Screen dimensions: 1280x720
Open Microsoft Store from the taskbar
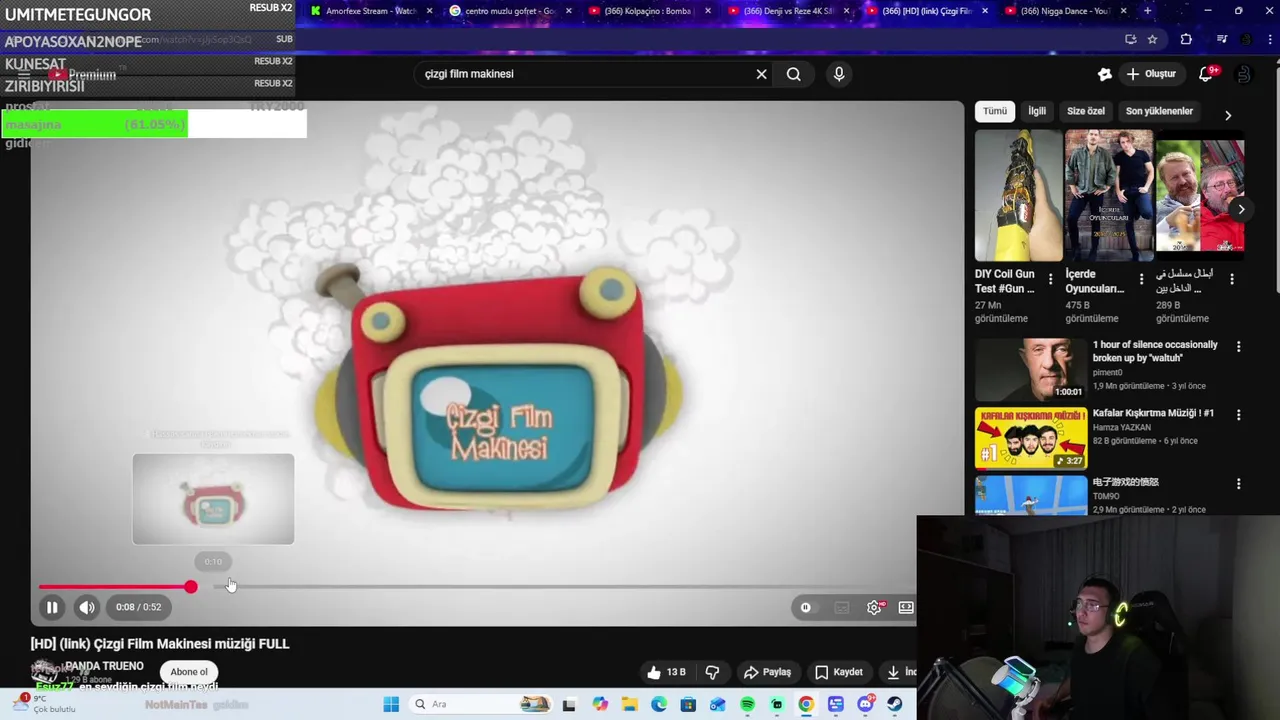click(688, 704)
